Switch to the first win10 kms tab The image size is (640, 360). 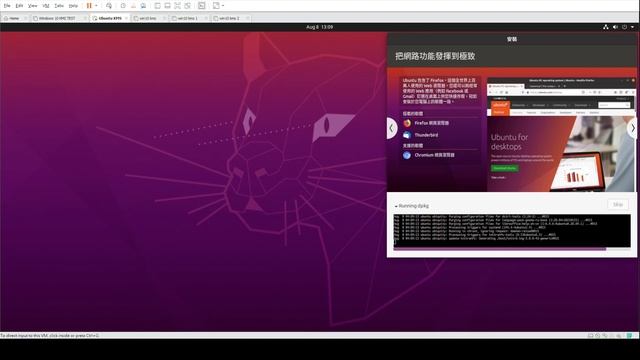(149, 18)
